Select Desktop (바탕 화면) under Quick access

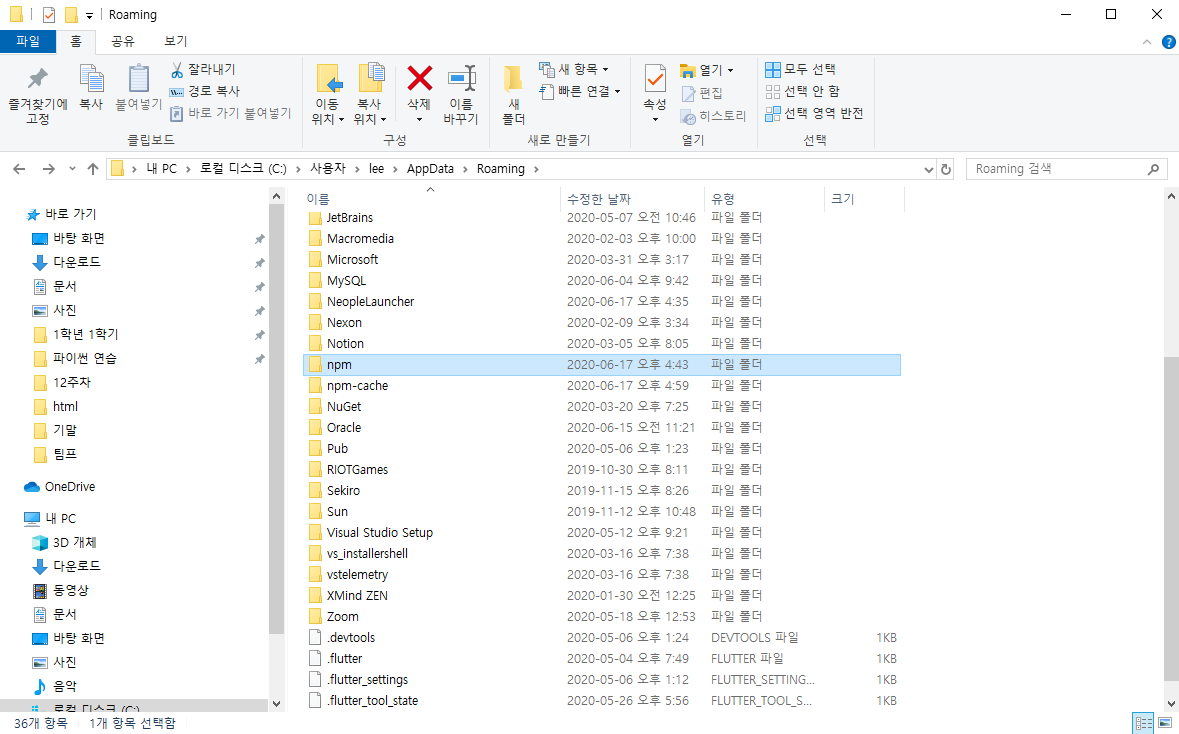tap(68, 238)
